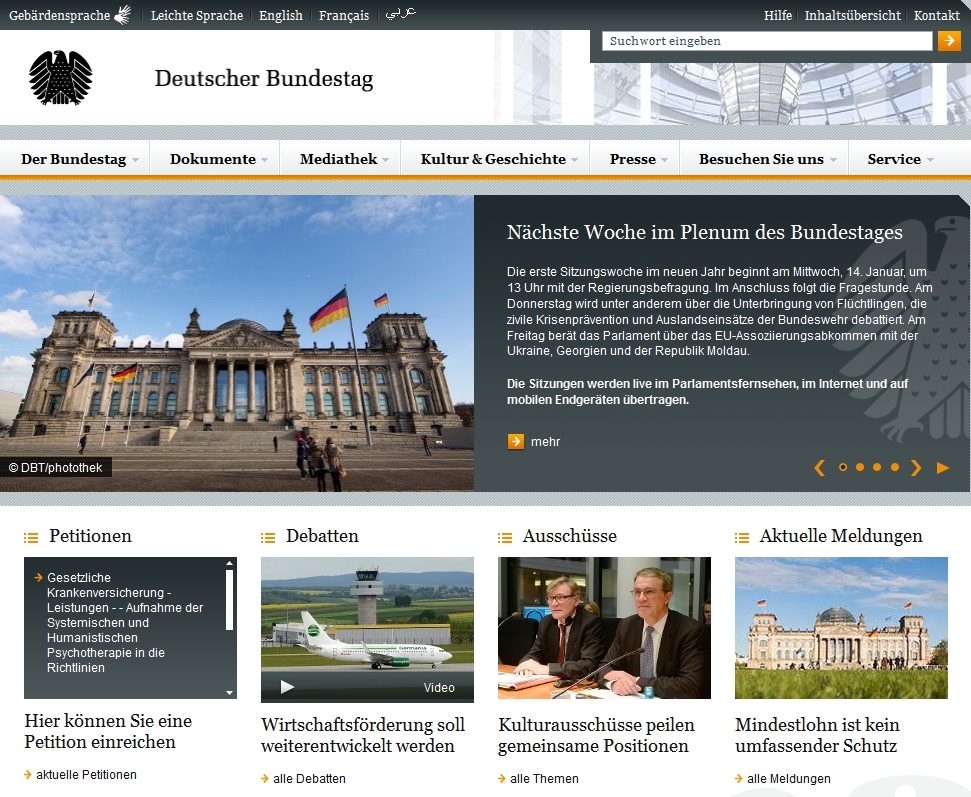Open aktuelle Petitionen link
This screenshot has height=797, width=971.
coord(86,774)
